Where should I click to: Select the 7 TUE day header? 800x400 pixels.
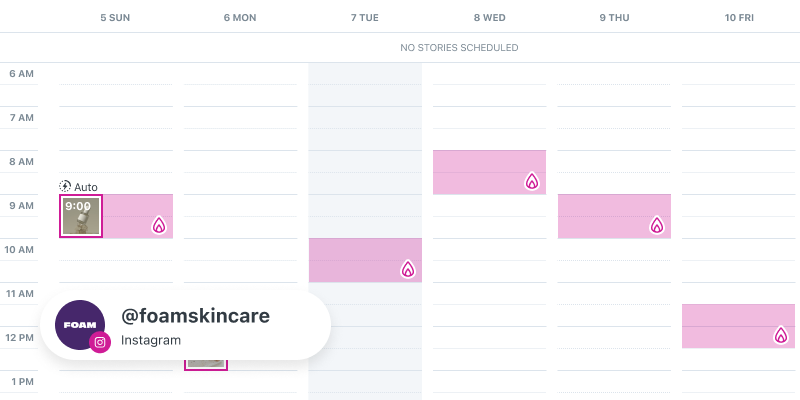pos(365,18)
